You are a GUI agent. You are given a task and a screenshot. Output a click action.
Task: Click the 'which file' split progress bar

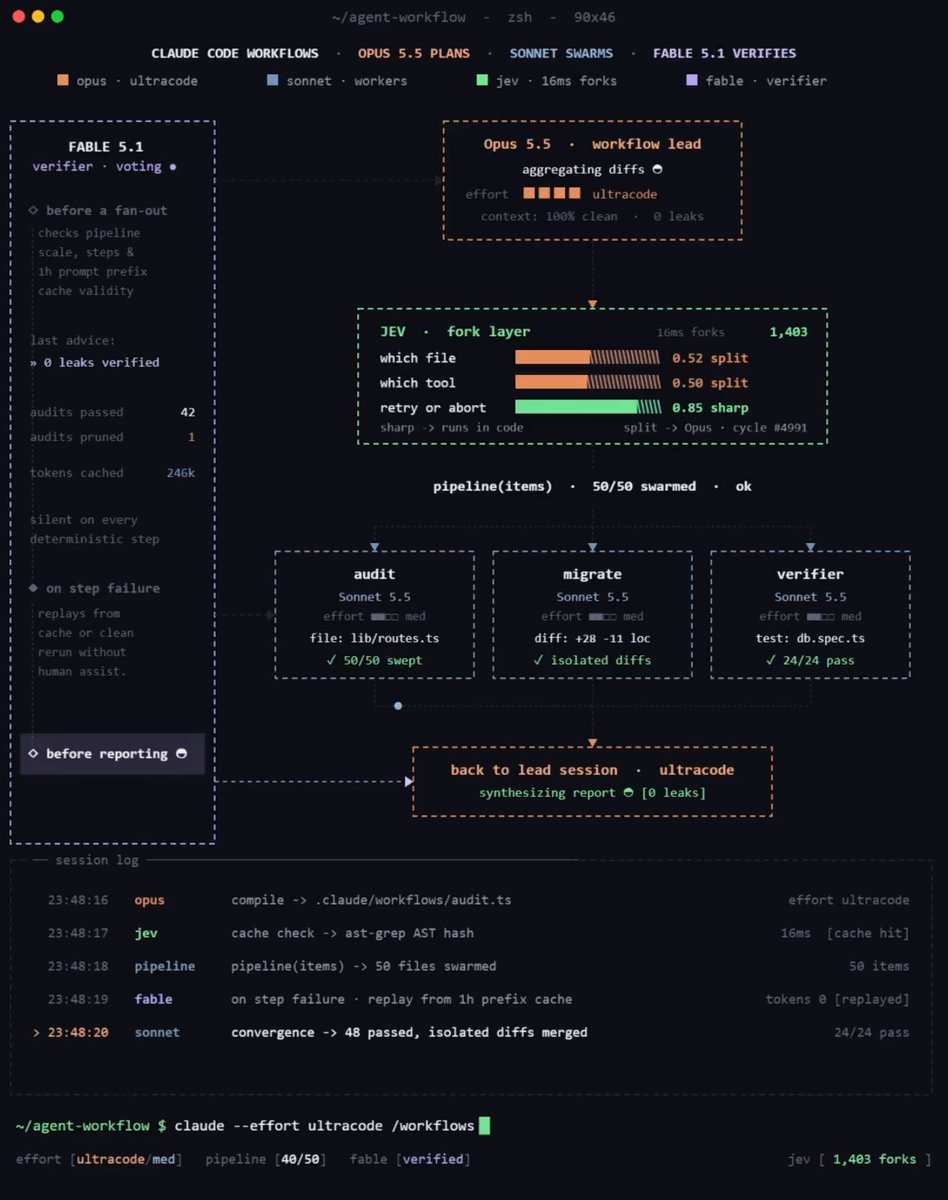(x=588, y=357)
